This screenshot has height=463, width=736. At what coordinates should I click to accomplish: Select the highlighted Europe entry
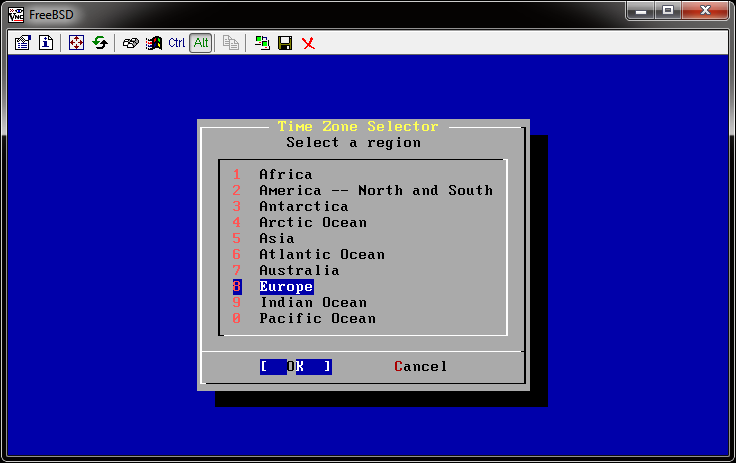coord(286,286)
